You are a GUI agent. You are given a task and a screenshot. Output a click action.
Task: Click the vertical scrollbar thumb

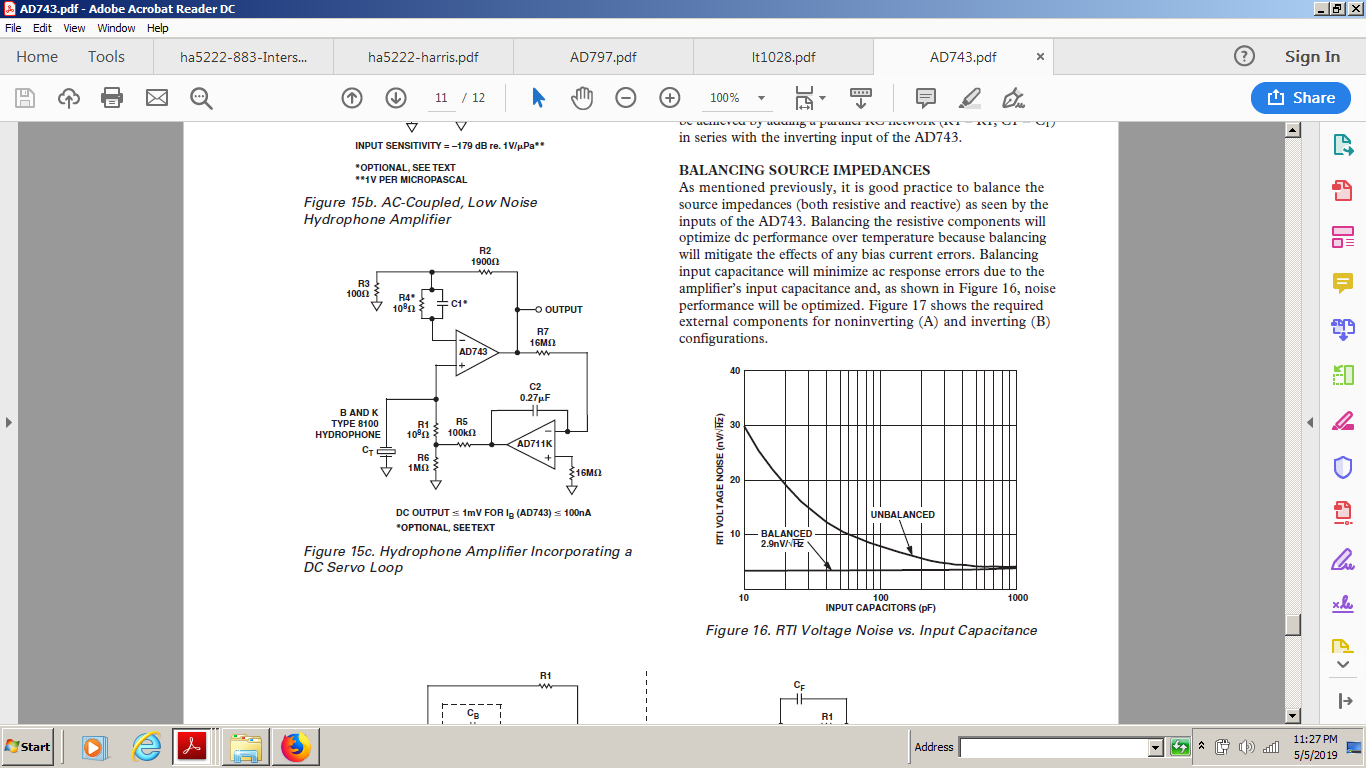pyautogui.click(x=1293, y=623)
